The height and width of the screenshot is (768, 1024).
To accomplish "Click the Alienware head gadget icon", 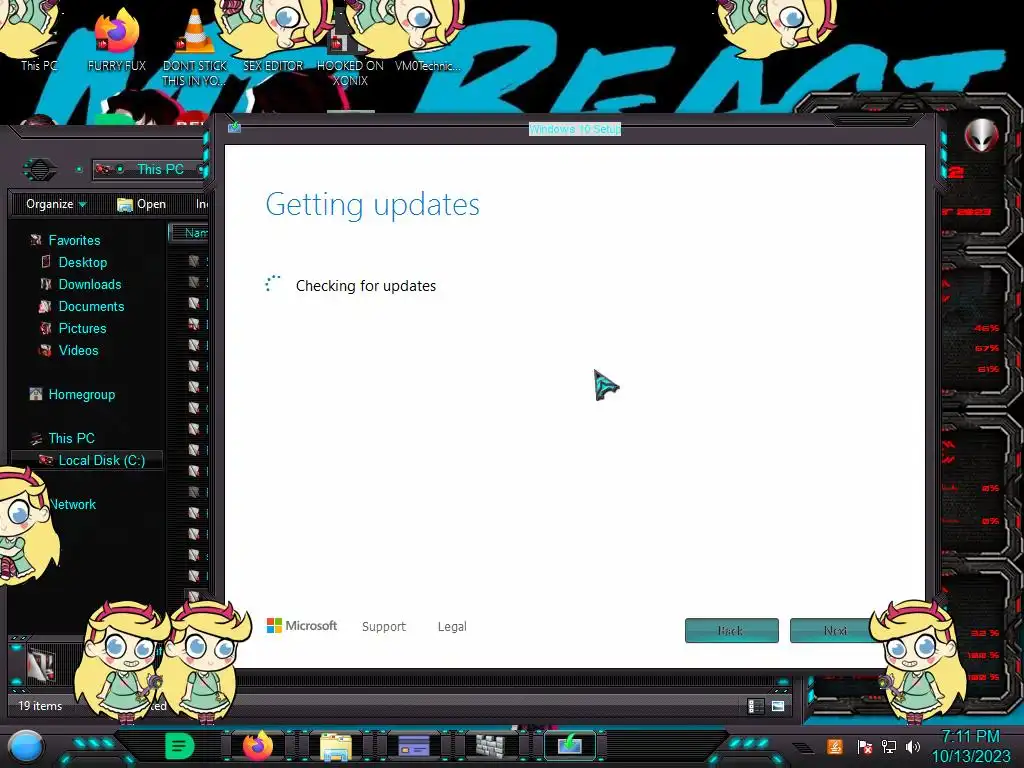I will (981, 136).
